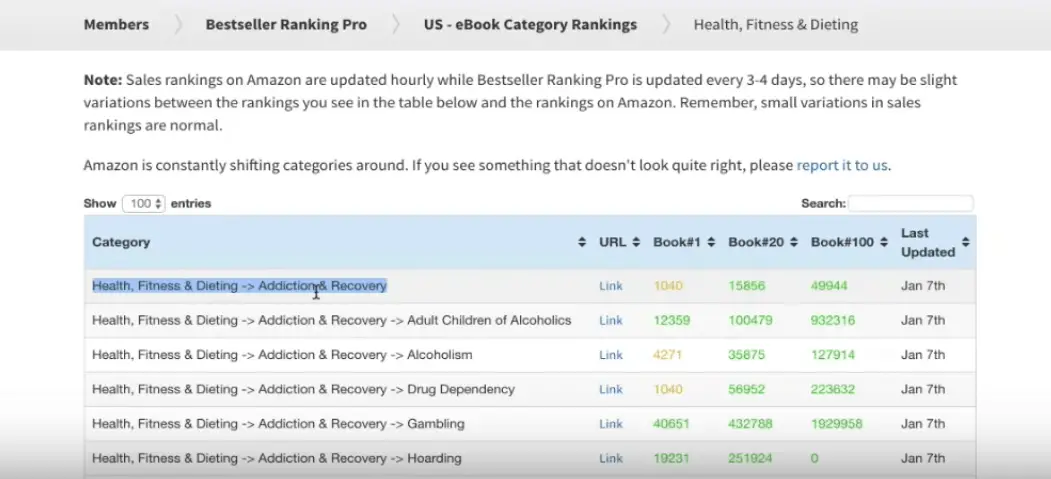The image size is (1051, 479).
Task: Click the 'report it to us' link
Action: [x=842, y=165]
